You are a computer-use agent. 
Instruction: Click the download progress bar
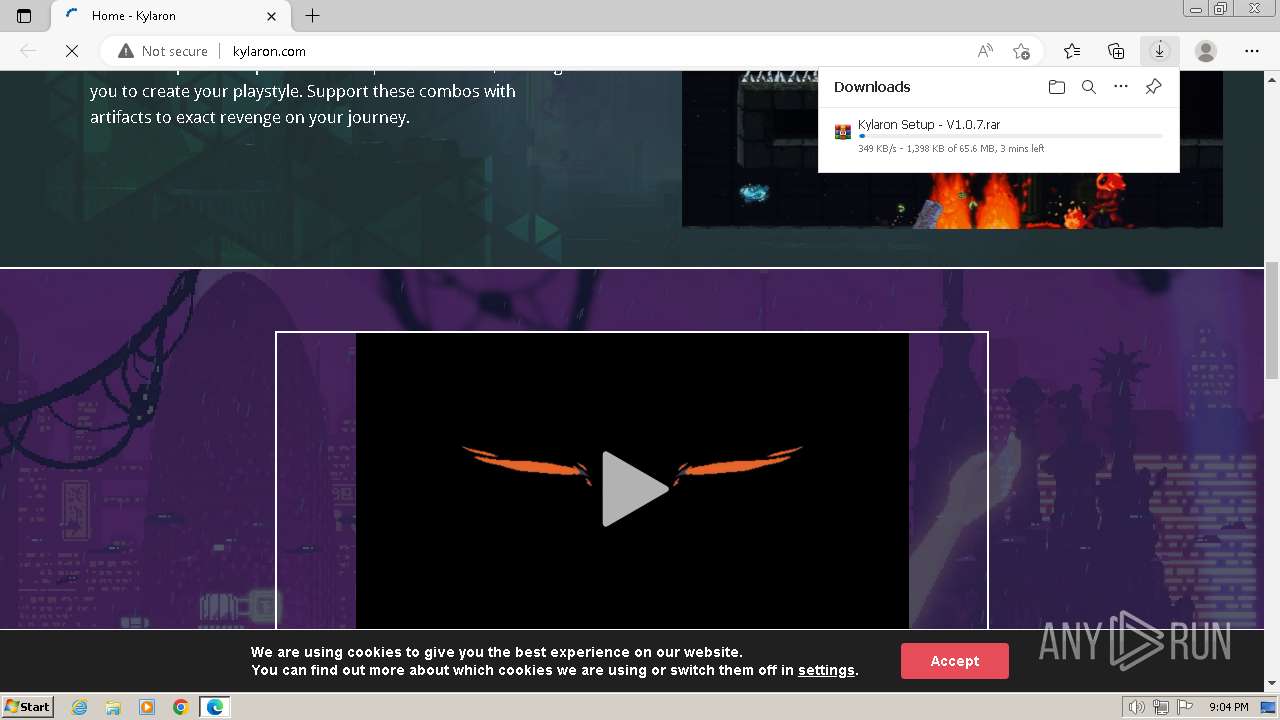pos(1010,136)
